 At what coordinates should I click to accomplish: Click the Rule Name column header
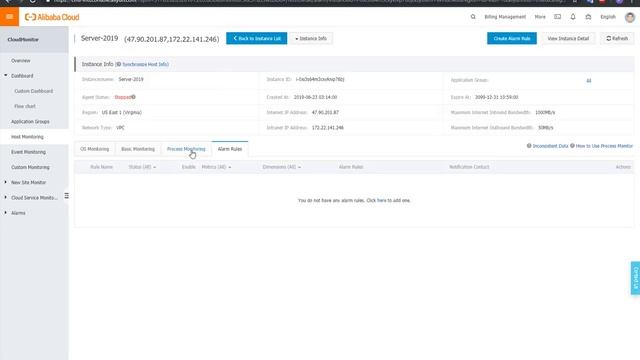[101, 167]
